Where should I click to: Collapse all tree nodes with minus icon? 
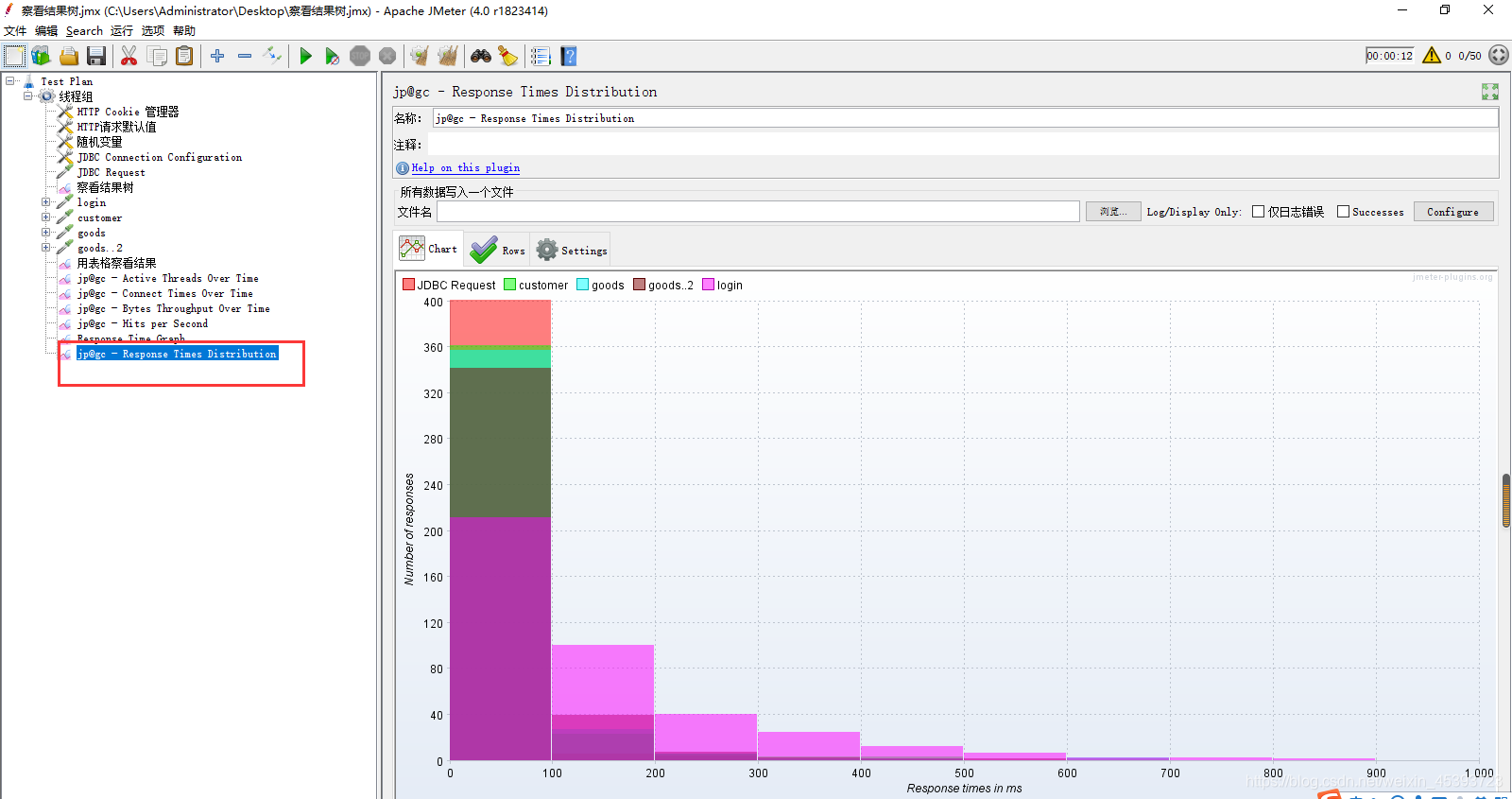click(x=245, y=56)
